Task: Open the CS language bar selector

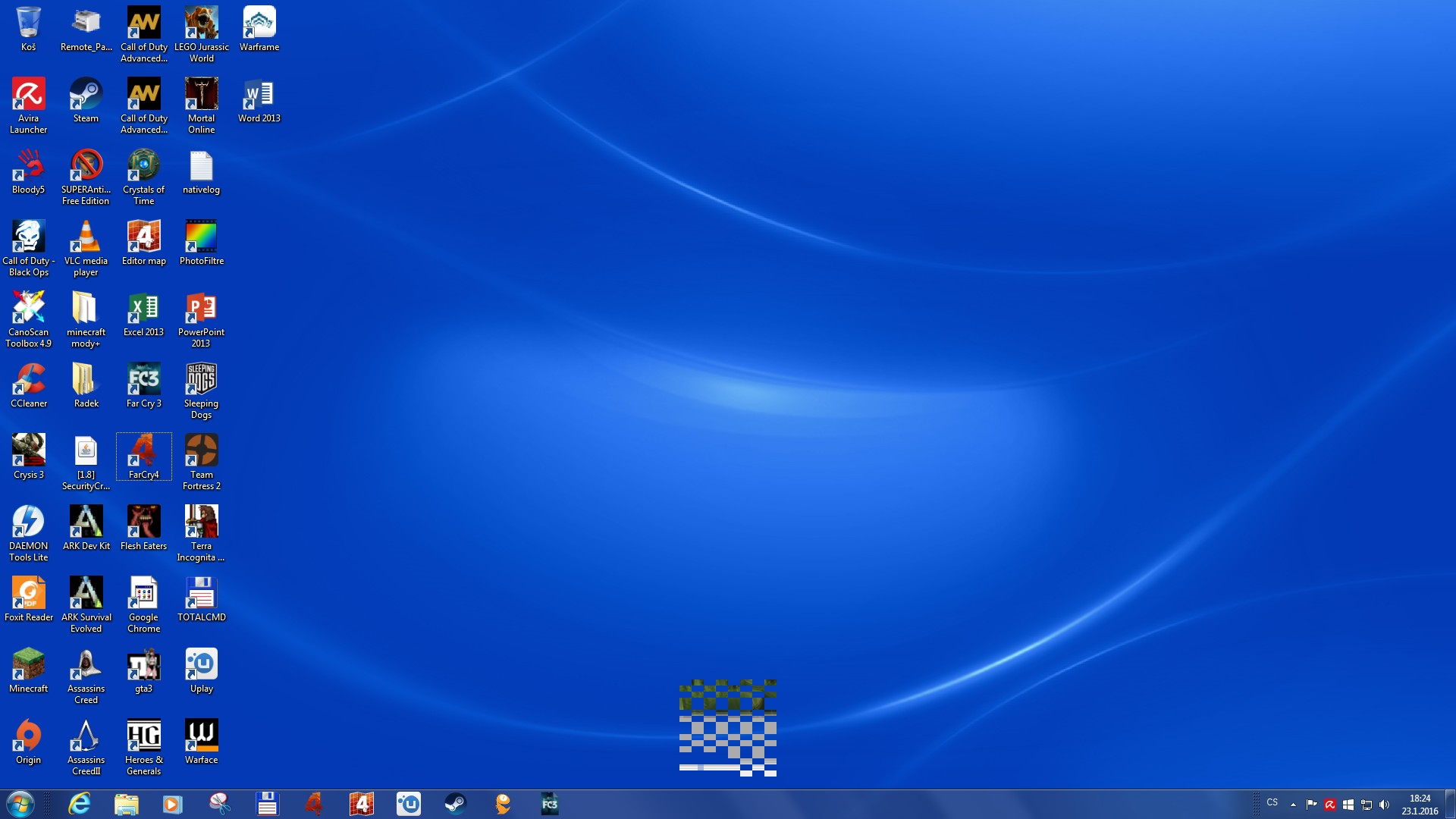Action: tap(1272, 802)
